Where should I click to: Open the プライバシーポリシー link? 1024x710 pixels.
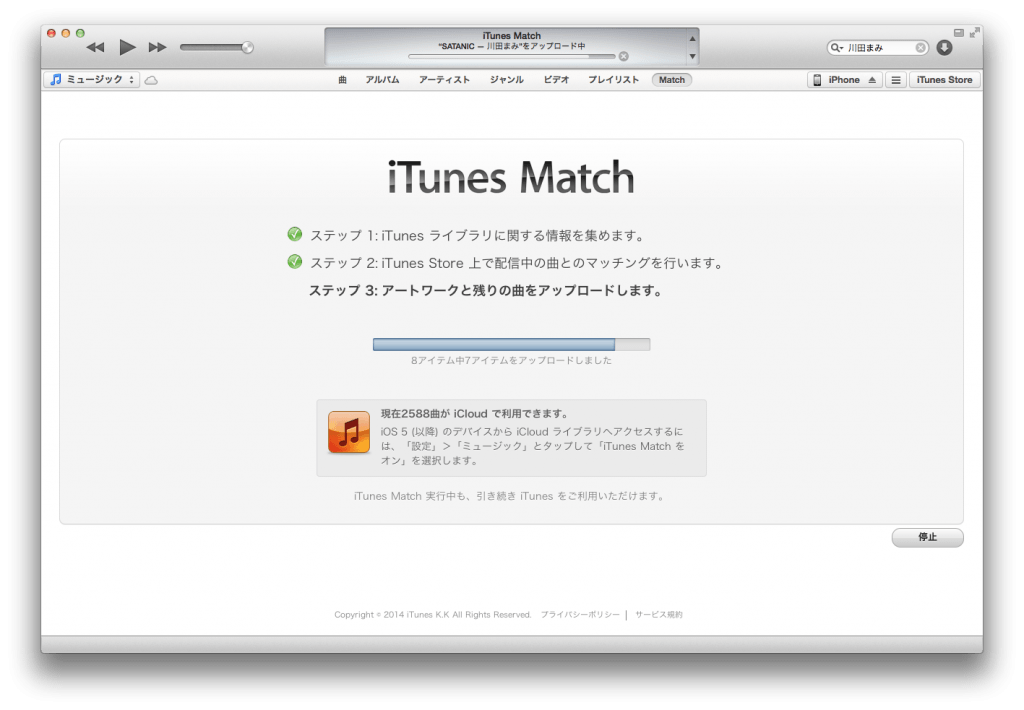tap(580, 615)
